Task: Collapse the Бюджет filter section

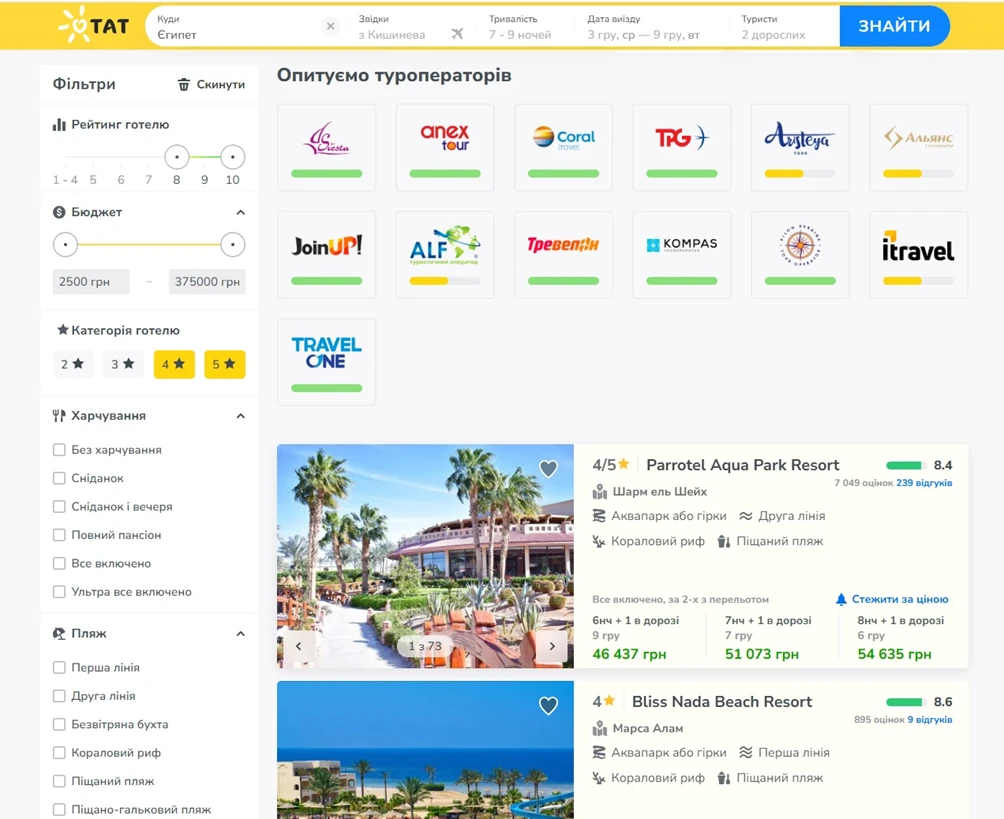Action: 240,213
